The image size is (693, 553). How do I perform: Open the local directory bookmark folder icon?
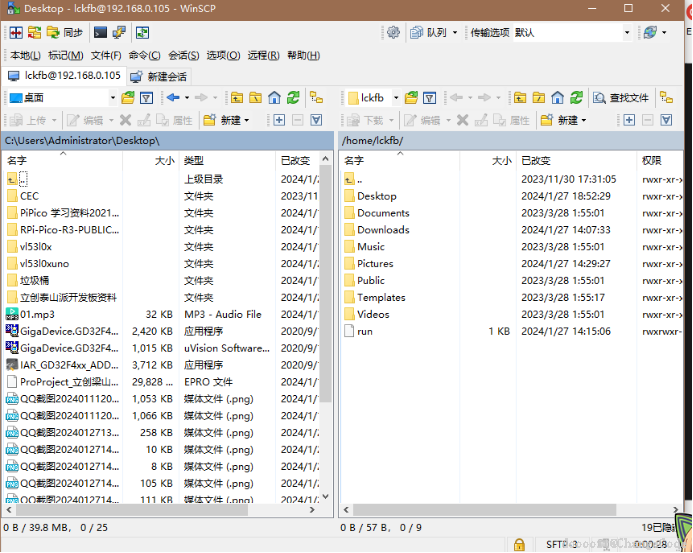pyautogui.click(x=128, y=98)
